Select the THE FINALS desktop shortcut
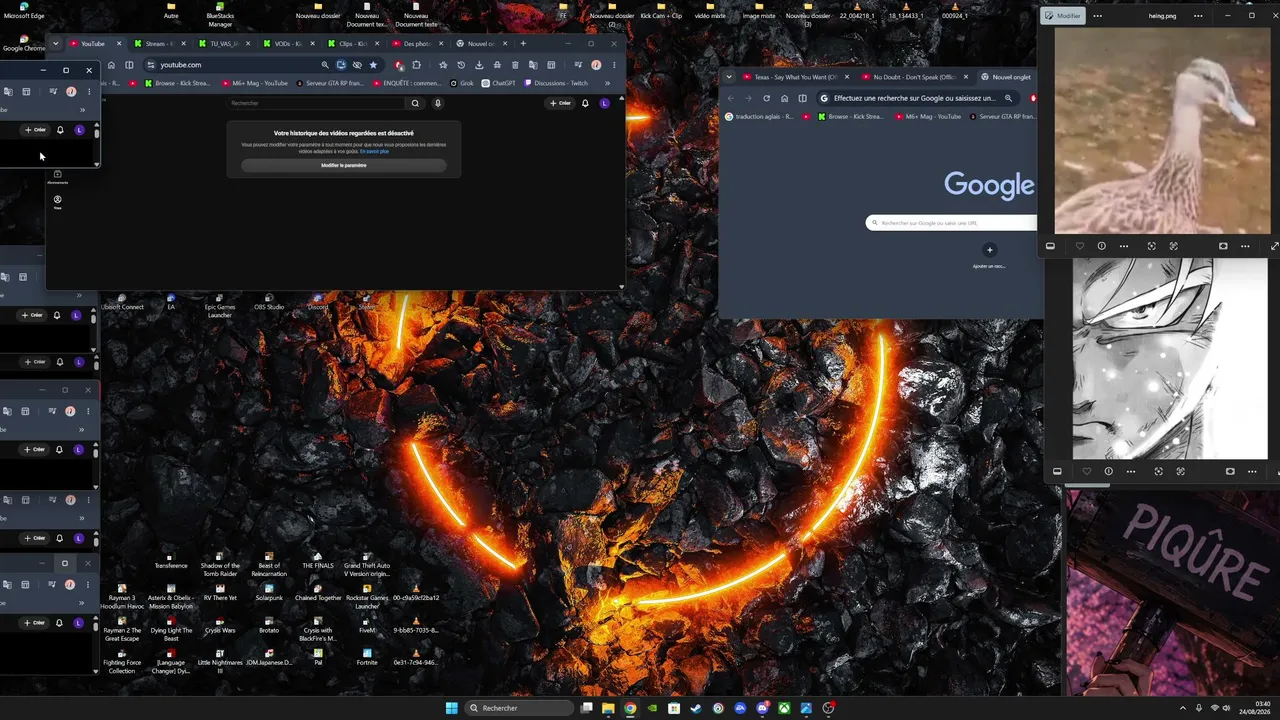The height and width of the screenshot is (720, 1280). coord(318,561)
